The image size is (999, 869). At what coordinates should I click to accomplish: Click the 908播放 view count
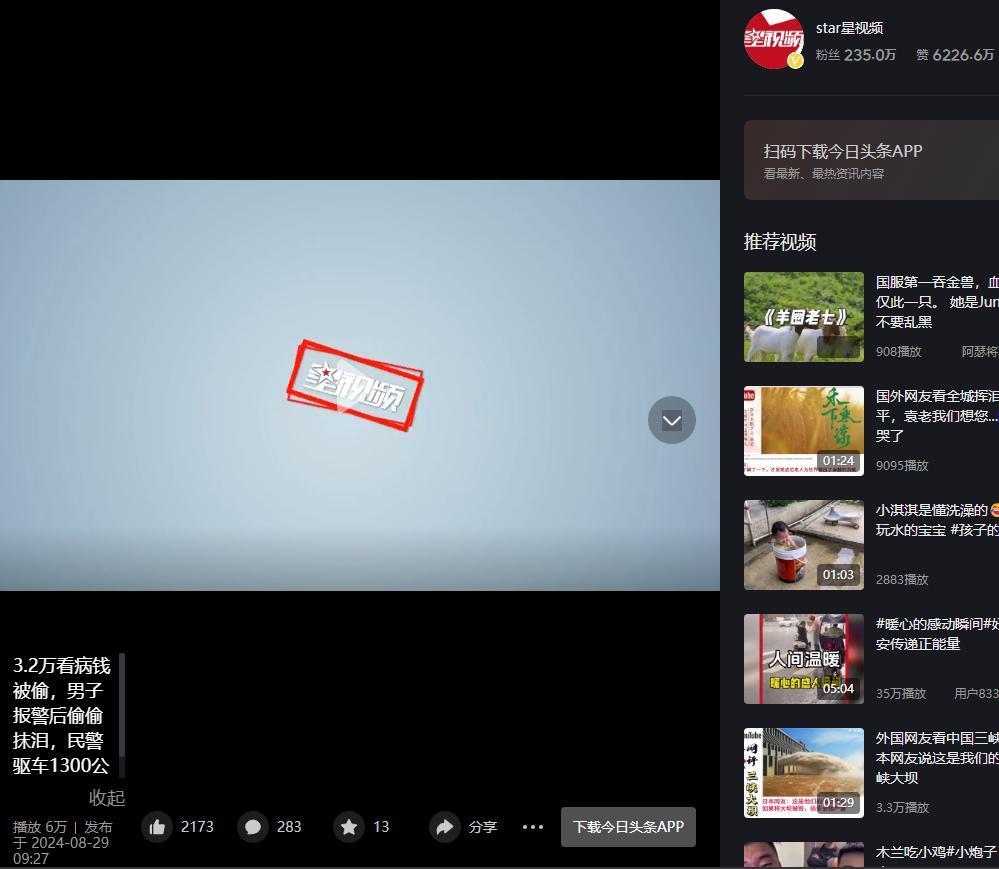click(x=898, y=352)
